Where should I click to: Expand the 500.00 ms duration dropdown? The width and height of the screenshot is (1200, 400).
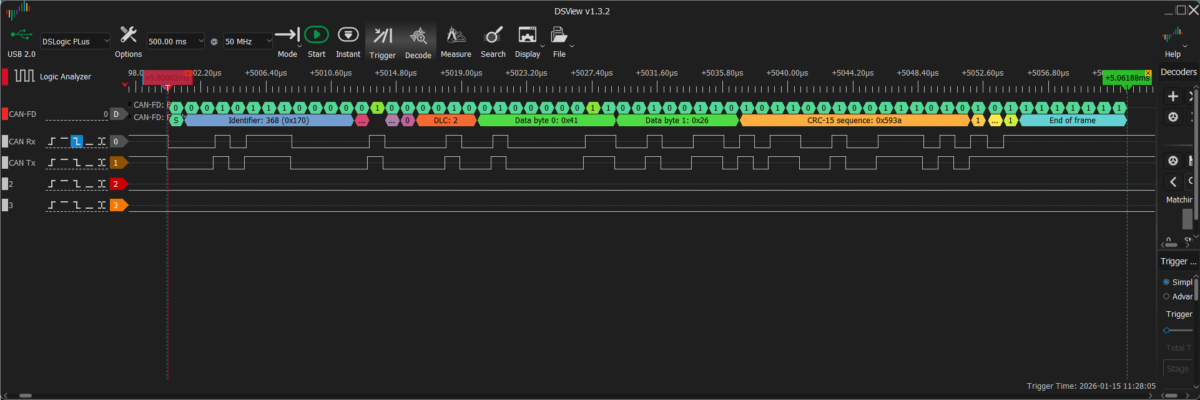tap(201, 42)
